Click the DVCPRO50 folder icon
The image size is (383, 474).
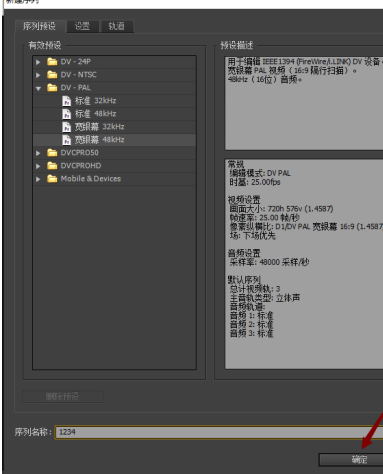[x=52, y=153]
